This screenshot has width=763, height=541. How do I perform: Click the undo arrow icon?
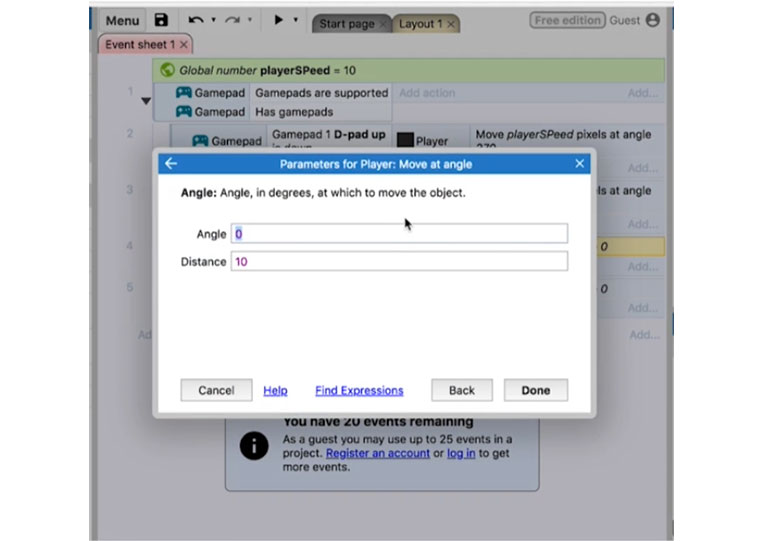pos(196,20)
